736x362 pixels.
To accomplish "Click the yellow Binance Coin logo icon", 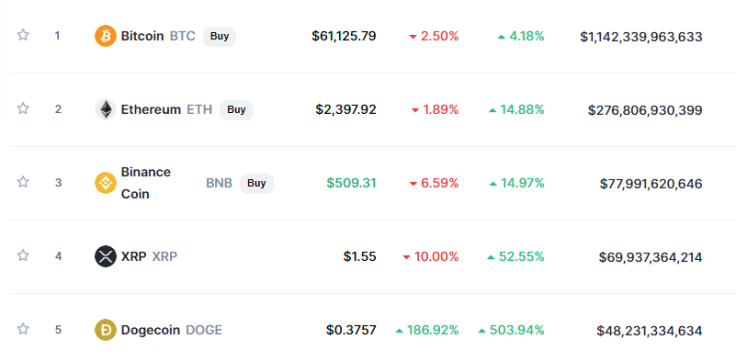I will pyautogui.click(x=106, y=183).
